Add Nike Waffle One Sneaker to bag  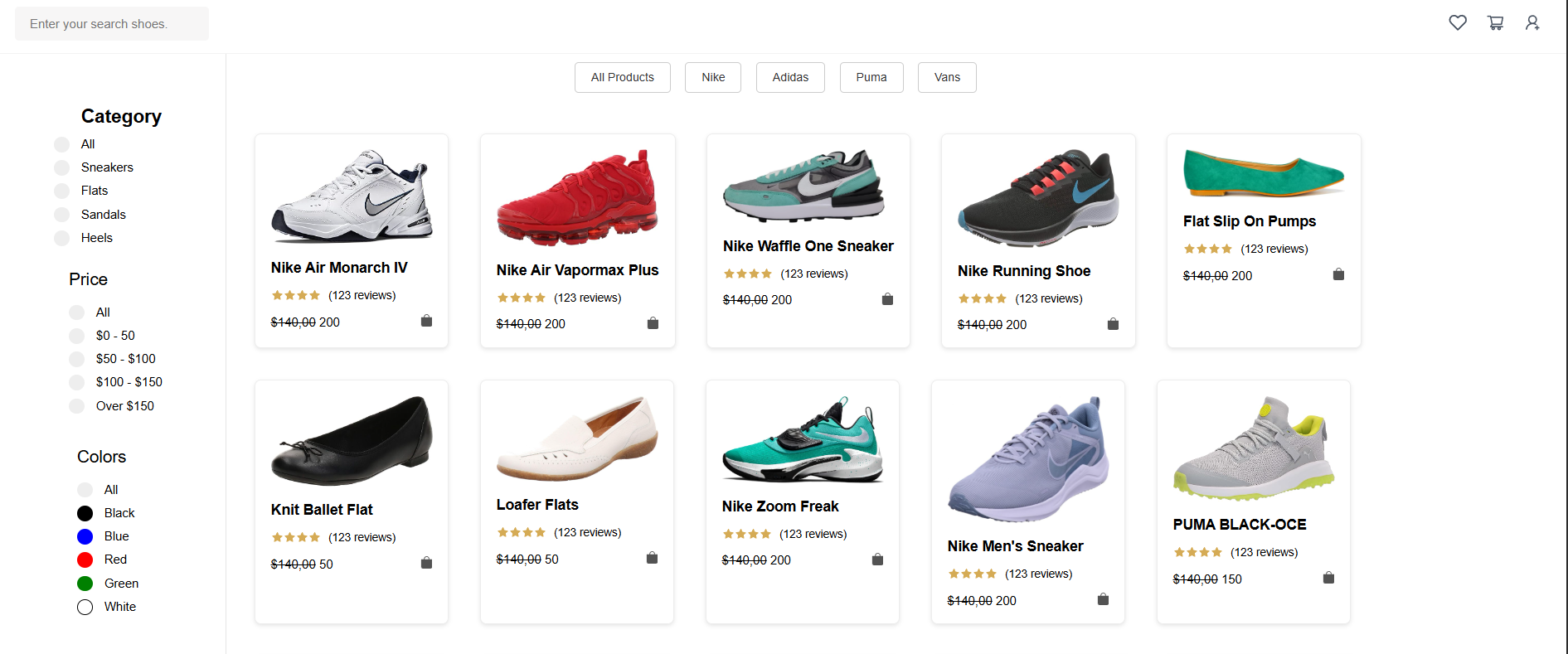(887, 299)
